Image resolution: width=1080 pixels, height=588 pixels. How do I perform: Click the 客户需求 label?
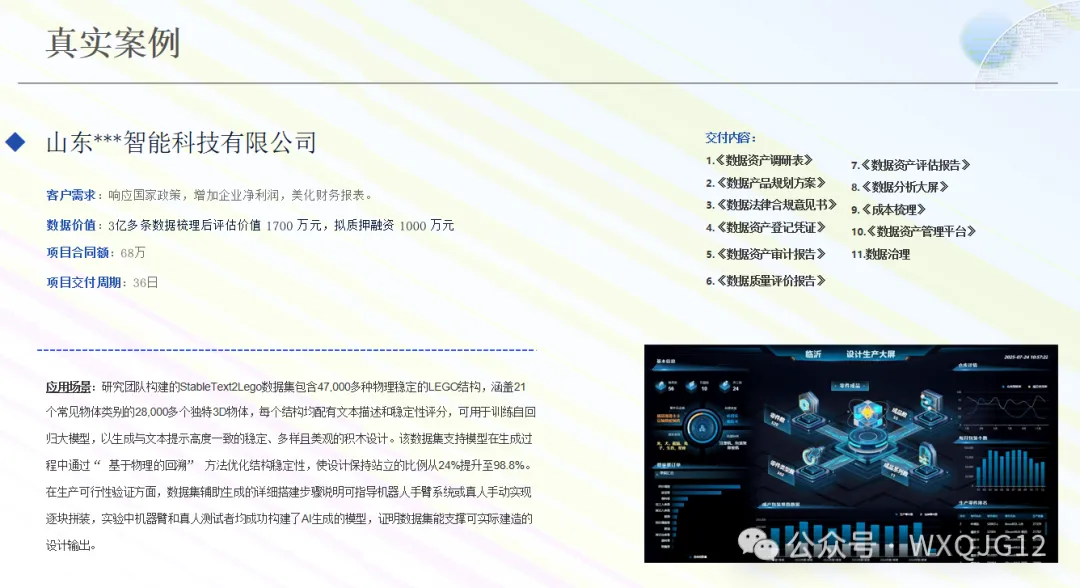pos(70,196)
